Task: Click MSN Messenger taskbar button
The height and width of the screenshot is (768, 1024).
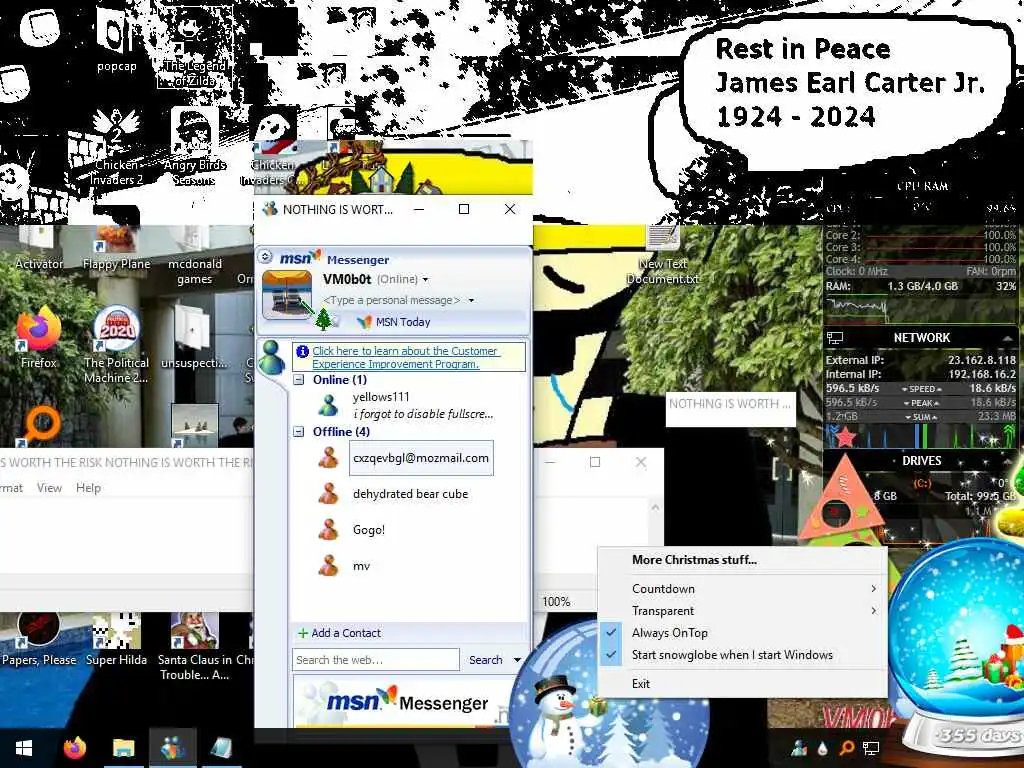Action: [x=172, y=748]
